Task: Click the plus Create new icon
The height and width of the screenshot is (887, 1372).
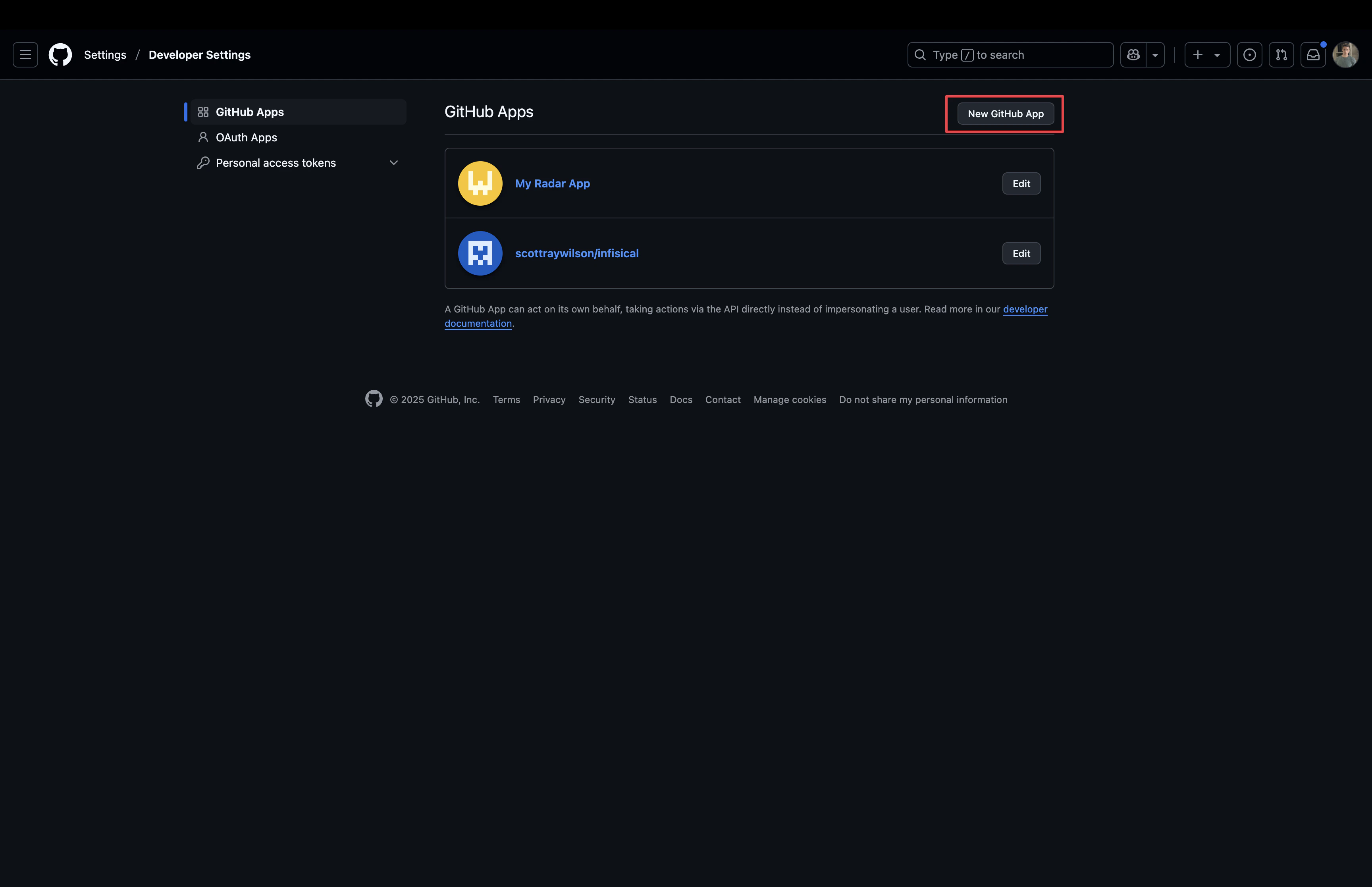Action: [1198, 55]
